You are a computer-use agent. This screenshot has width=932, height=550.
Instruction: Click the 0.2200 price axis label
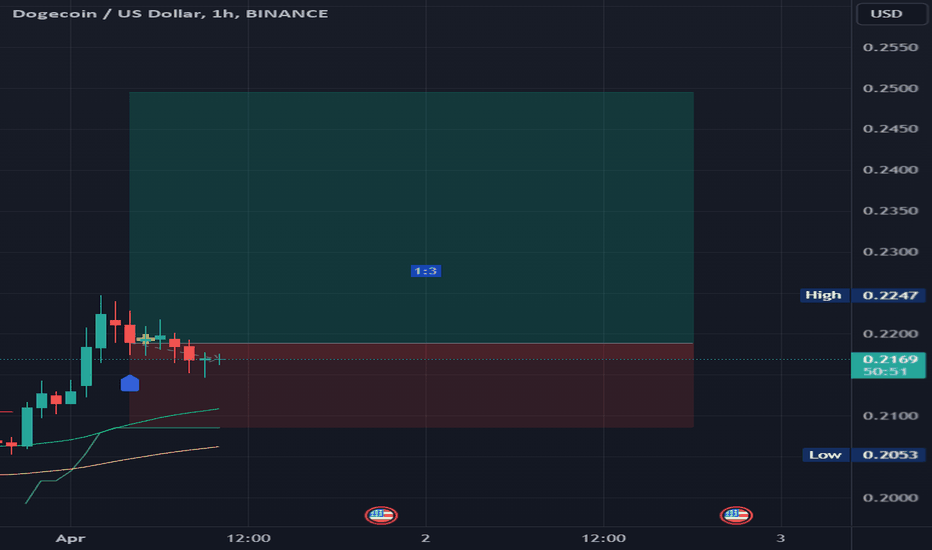[x=890, y=334]
